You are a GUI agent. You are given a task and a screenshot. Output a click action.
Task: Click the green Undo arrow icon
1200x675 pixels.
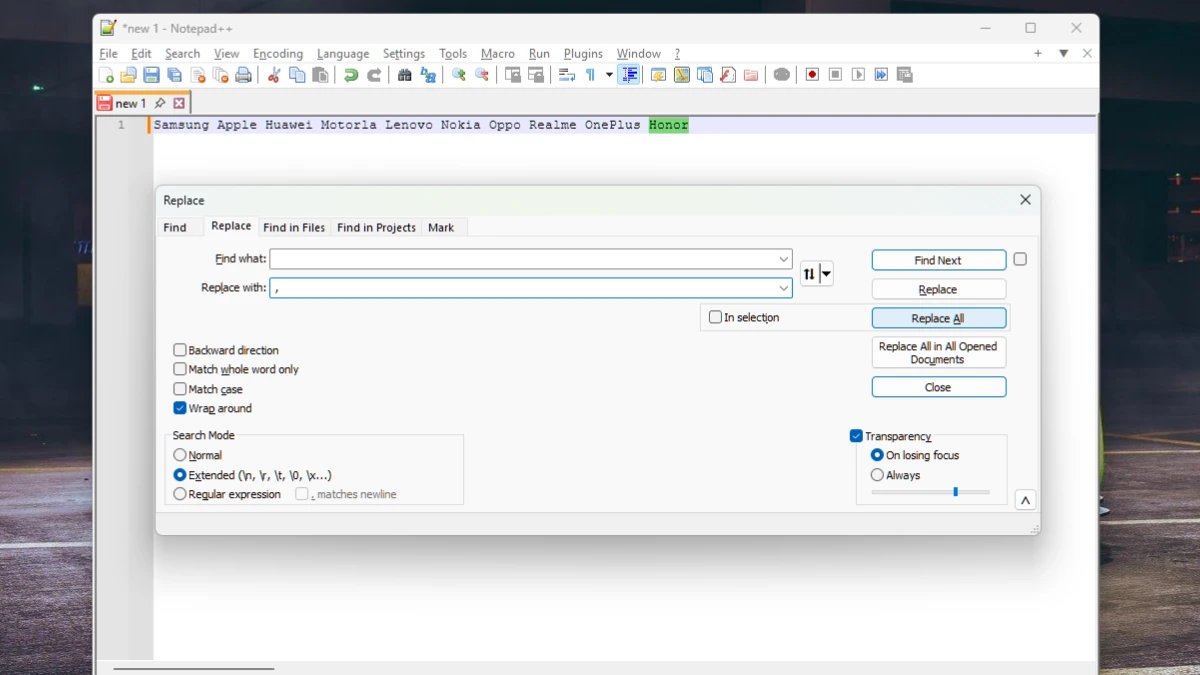coord(351,75)
